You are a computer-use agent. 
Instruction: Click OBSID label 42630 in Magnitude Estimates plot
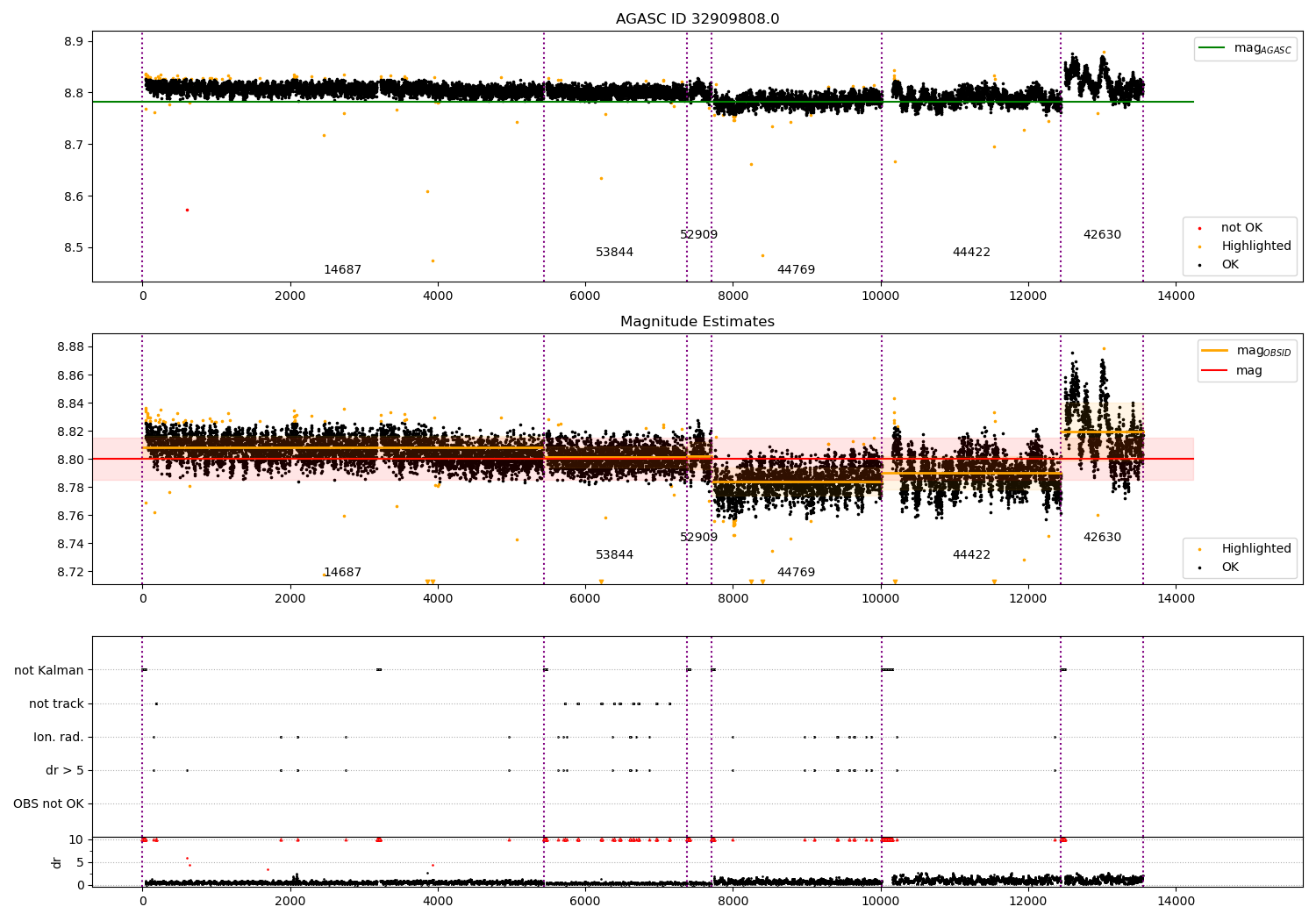pos(1102,538)
